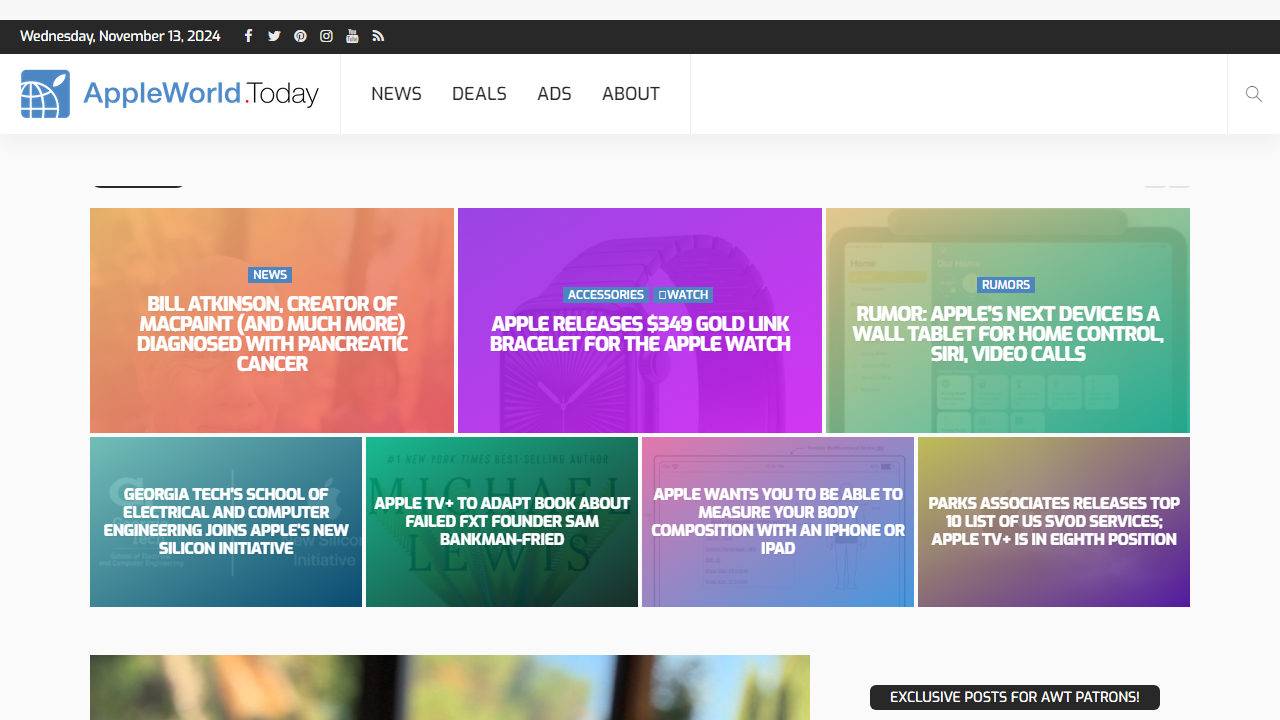Read the Bill Atkinson MacPaint article
1280x720 pixels.
tap(272, 334)
